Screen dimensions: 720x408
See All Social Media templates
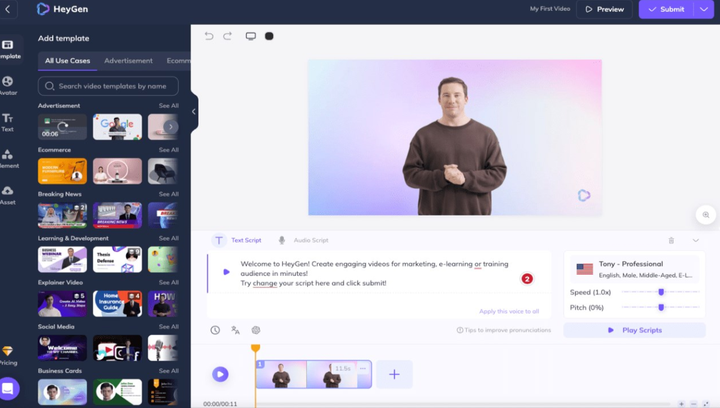coord(169,327)
